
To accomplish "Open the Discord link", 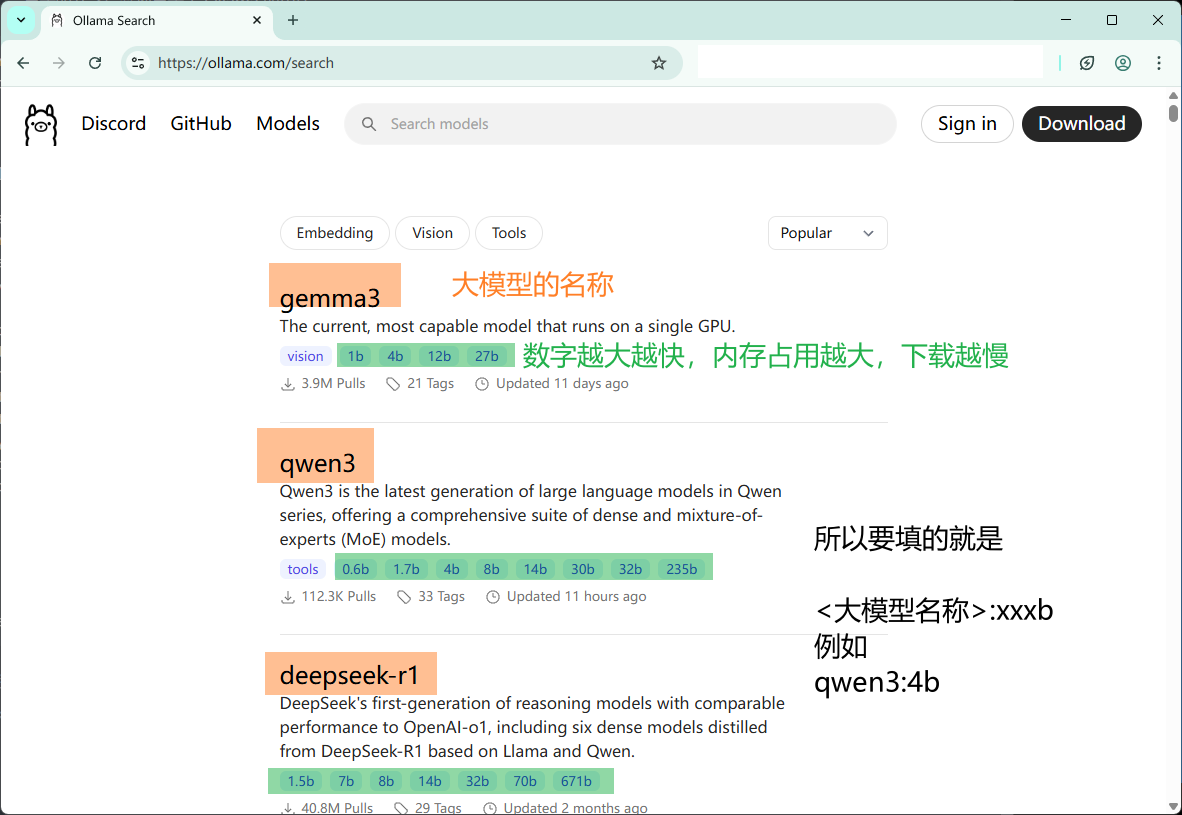I will point(114,124).
